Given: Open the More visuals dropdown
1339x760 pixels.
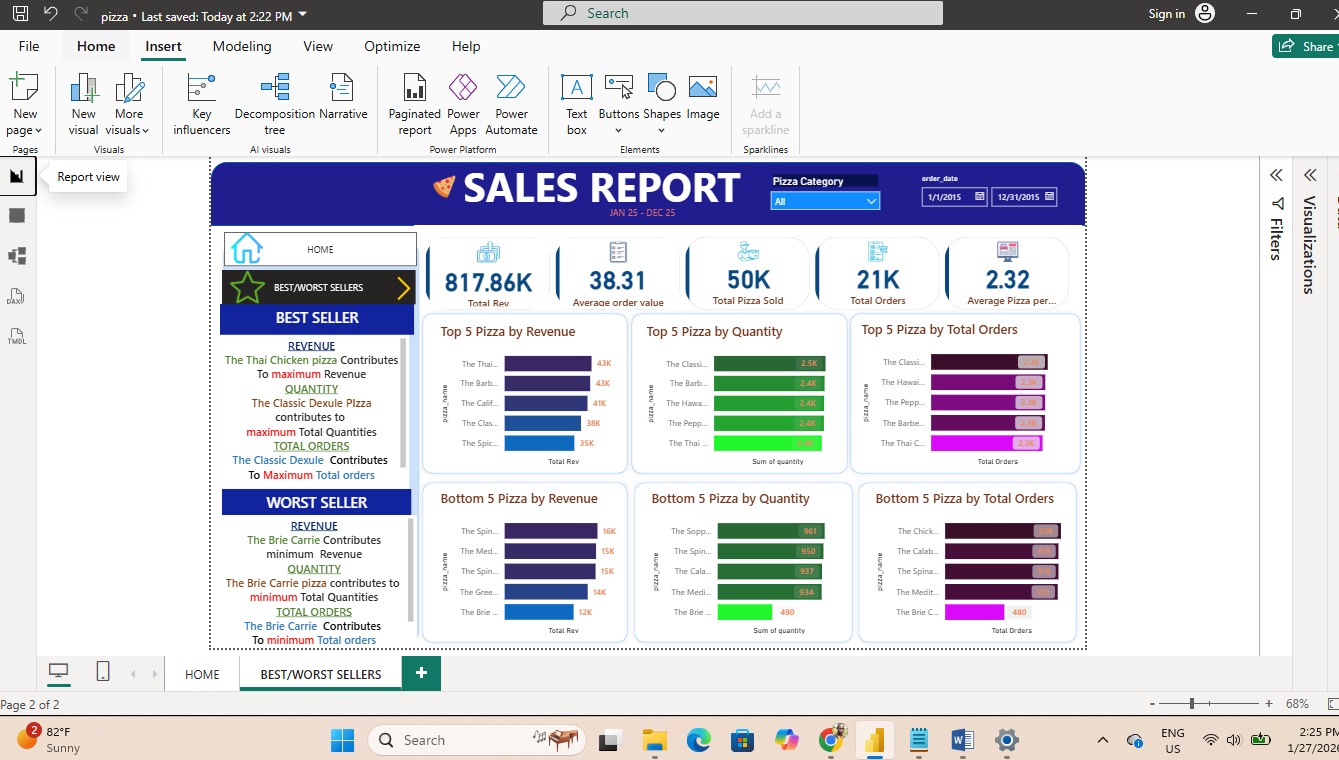Looking at the screenshot, I should click(130, 104).
